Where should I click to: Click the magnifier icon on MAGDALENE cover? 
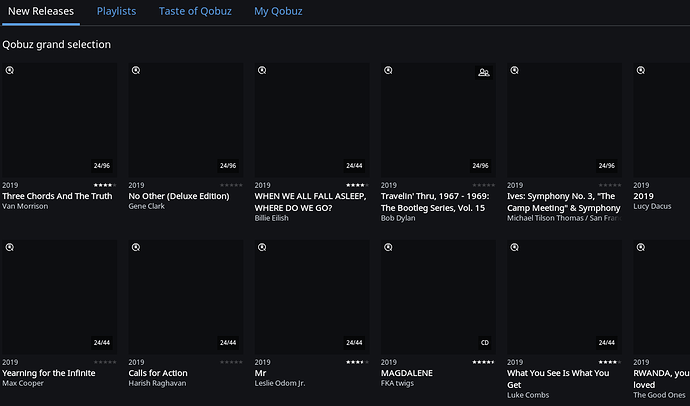coord(388,247)
